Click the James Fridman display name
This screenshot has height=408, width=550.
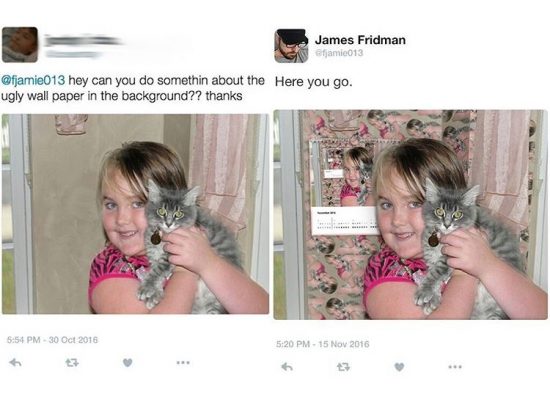click(360, 40)
